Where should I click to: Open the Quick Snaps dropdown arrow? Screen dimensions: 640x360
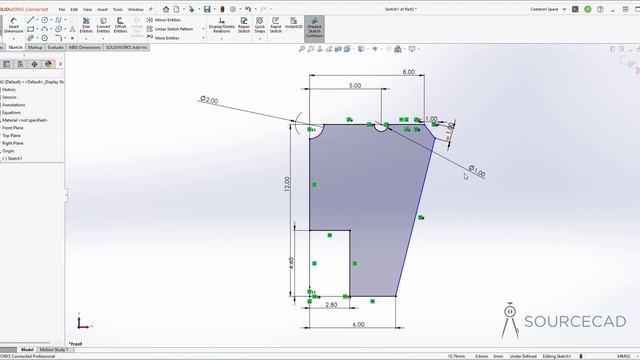260,39
